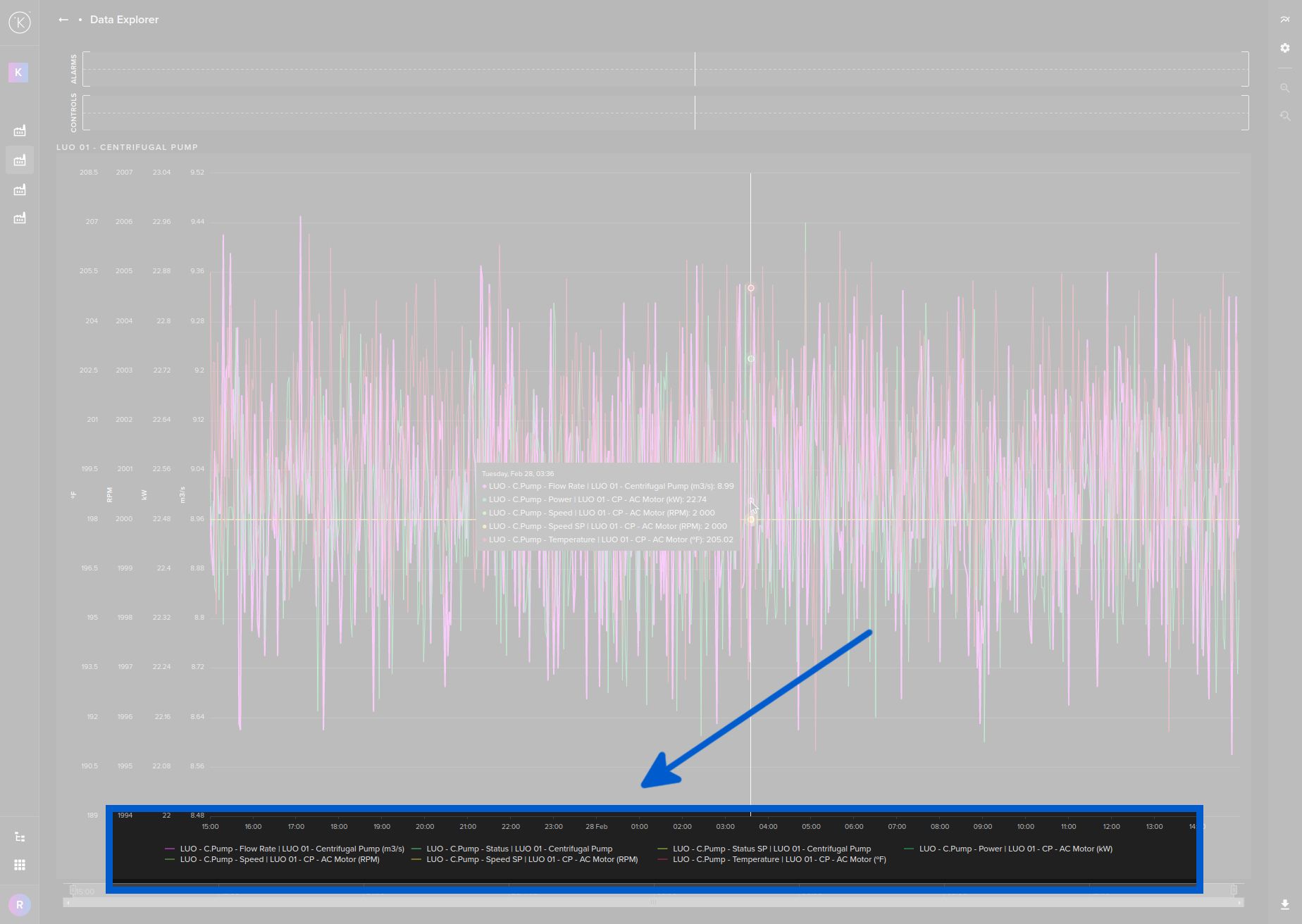
Task: Click the circular K logo
Action: point(20,23)
